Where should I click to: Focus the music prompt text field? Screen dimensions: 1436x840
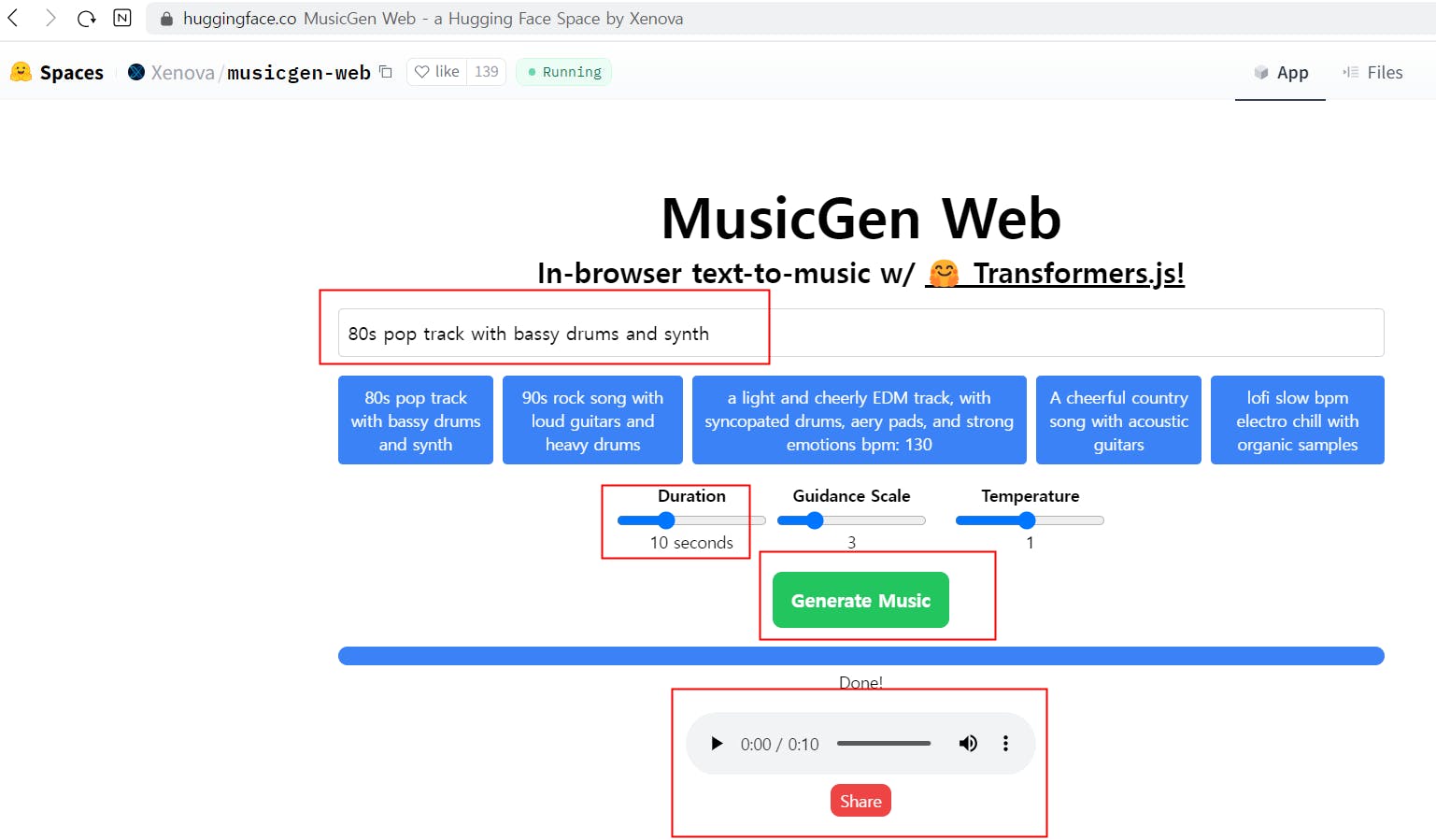pos(860,333)
